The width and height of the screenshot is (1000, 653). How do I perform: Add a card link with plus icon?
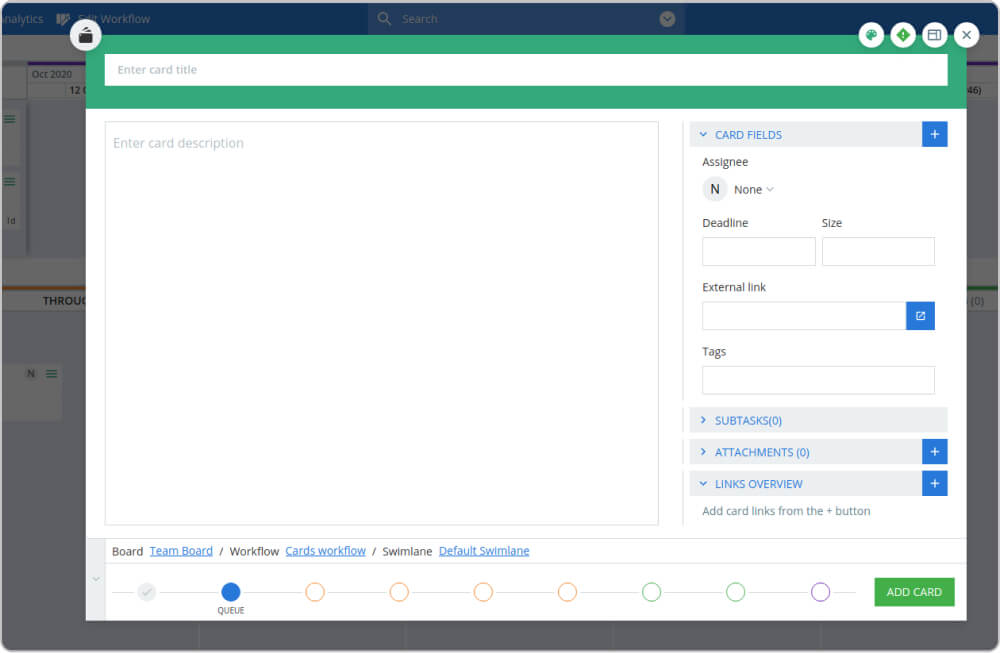pos(934,484)
